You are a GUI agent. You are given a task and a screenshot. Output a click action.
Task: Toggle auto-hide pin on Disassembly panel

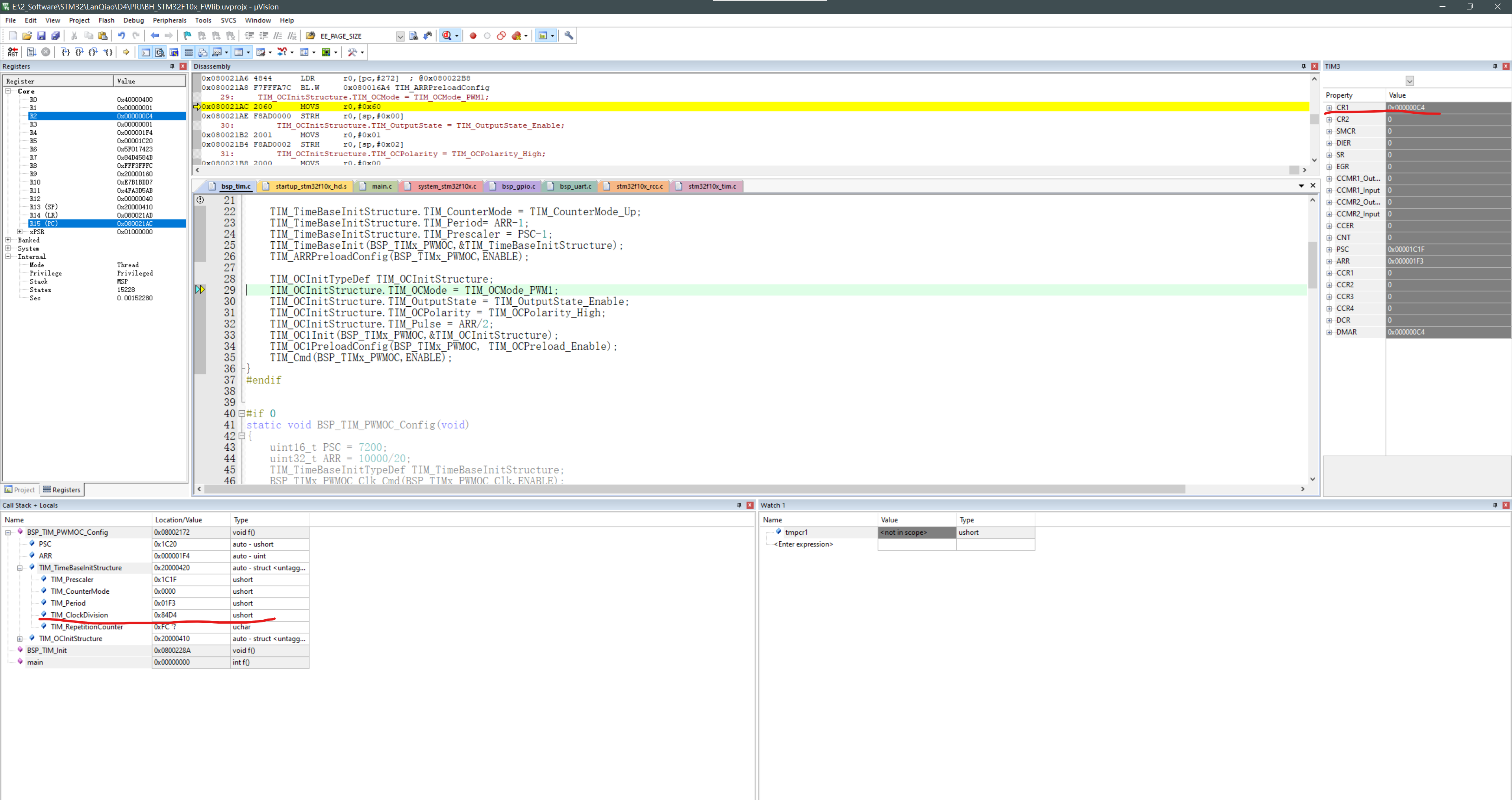[x=1303, y=66]
